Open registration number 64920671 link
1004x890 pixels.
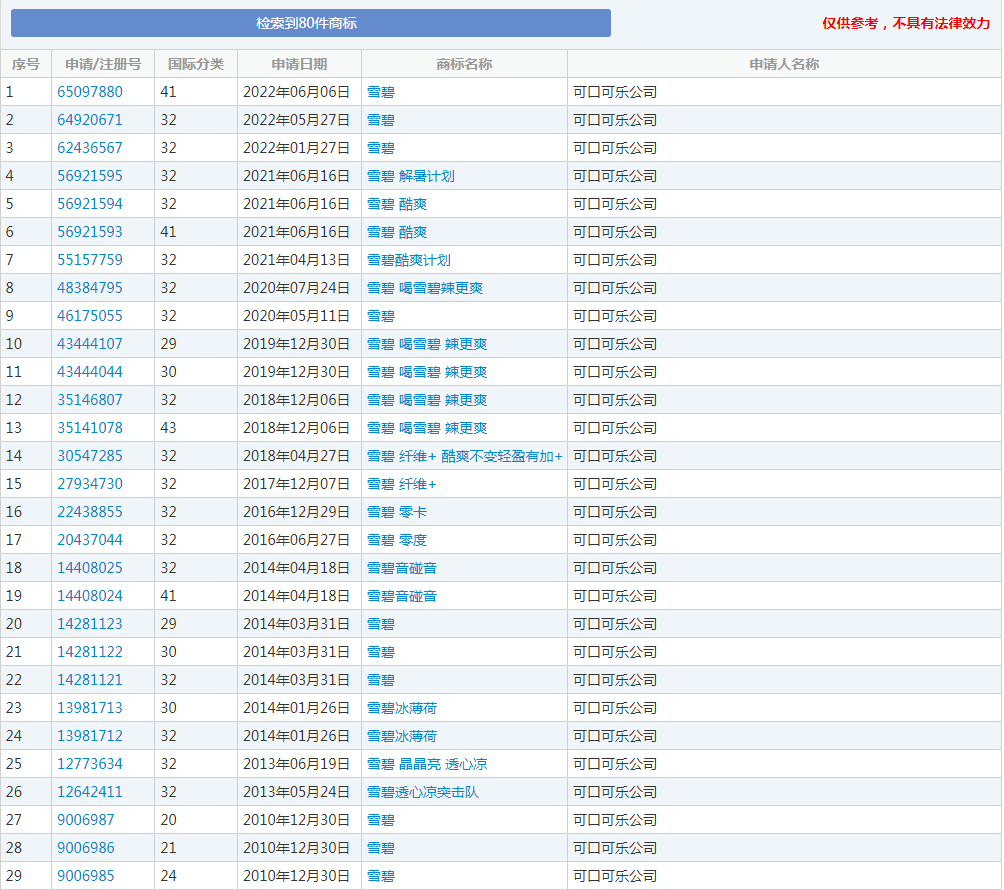[x=90, y=120]
